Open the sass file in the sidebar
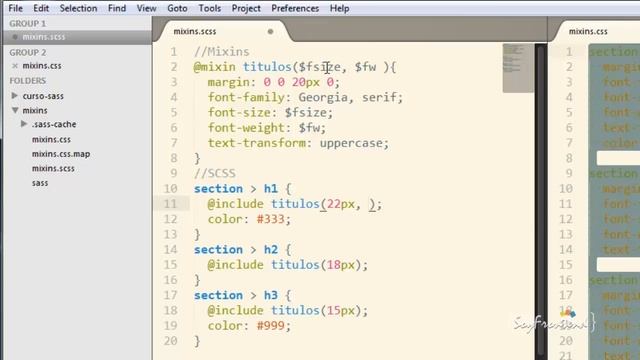This screenshot has height=360, width=640. coord(40,183)
